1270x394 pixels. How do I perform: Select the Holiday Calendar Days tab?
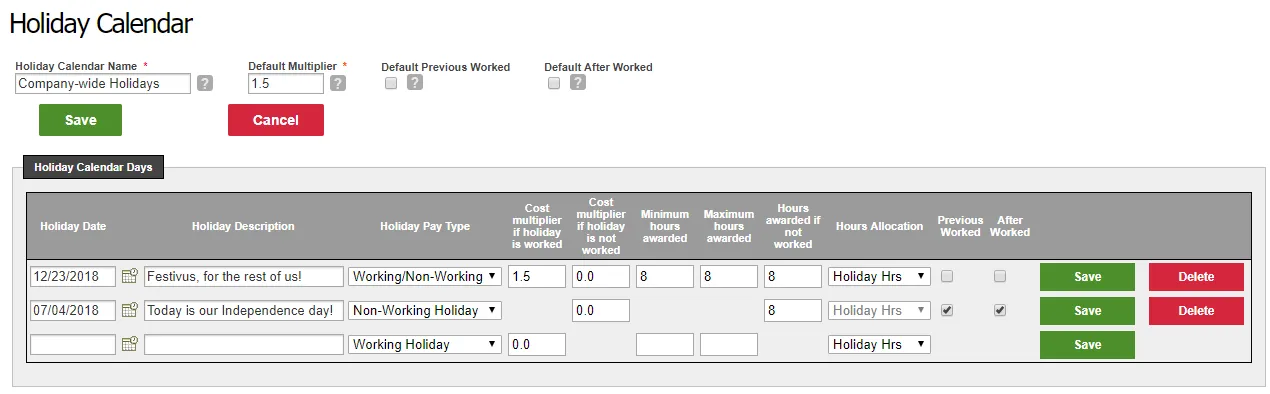point(93,168)
